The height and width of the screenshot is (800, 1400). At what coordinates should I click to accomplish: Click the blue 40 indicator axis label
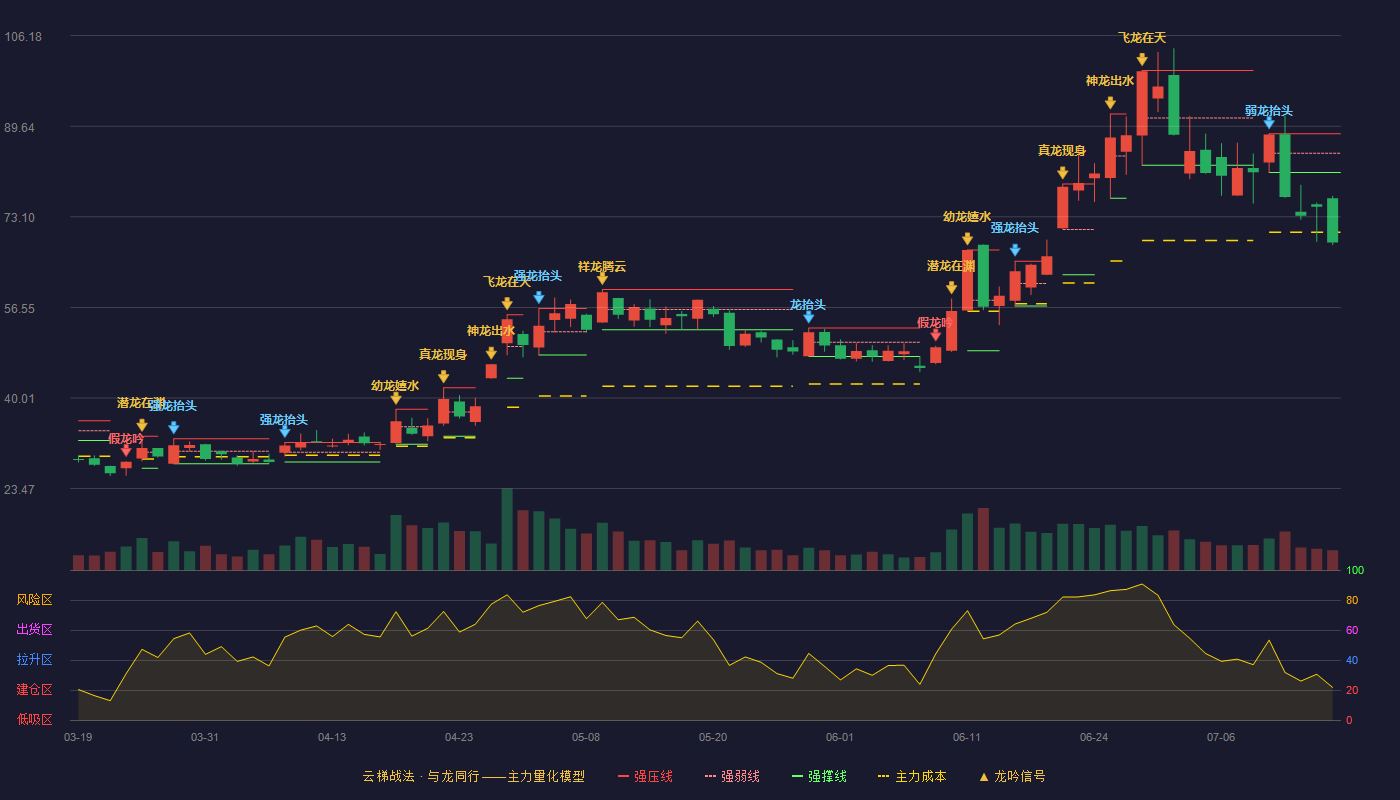pos(1352,660)
